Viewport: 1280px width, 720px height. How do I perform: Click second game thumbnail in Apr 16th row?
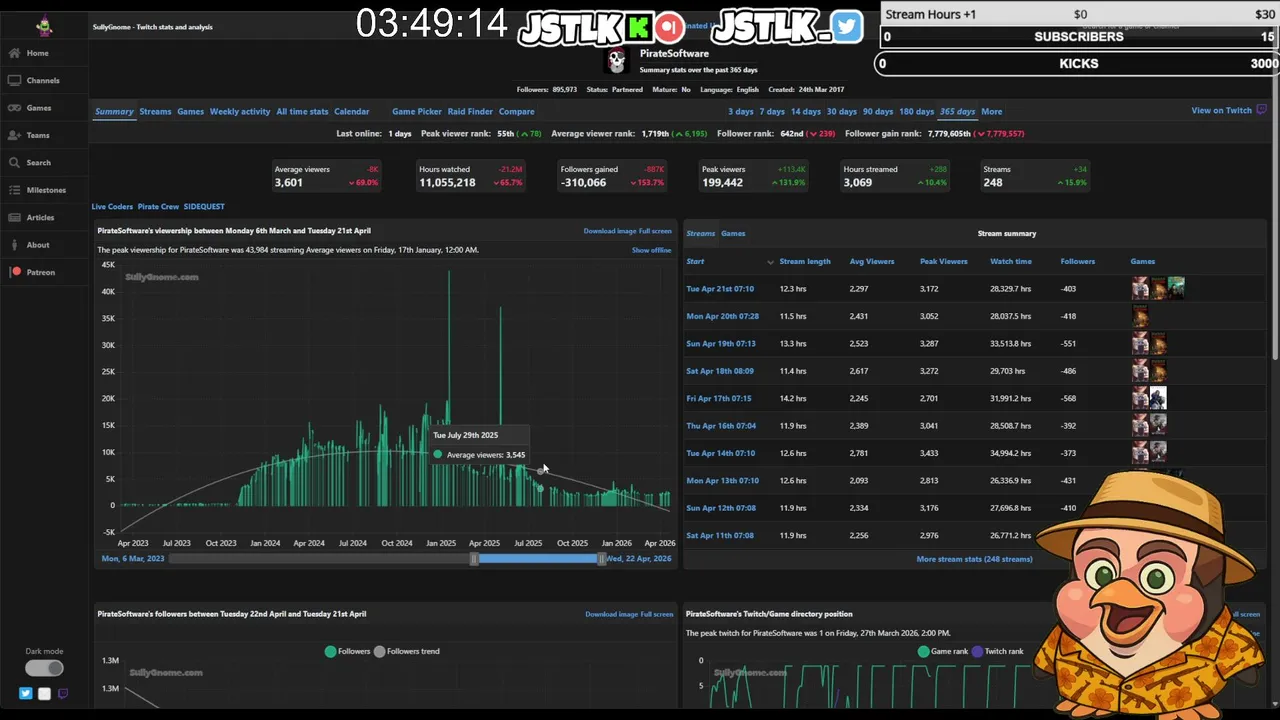pyautogui.click(x=1158, y=426)
